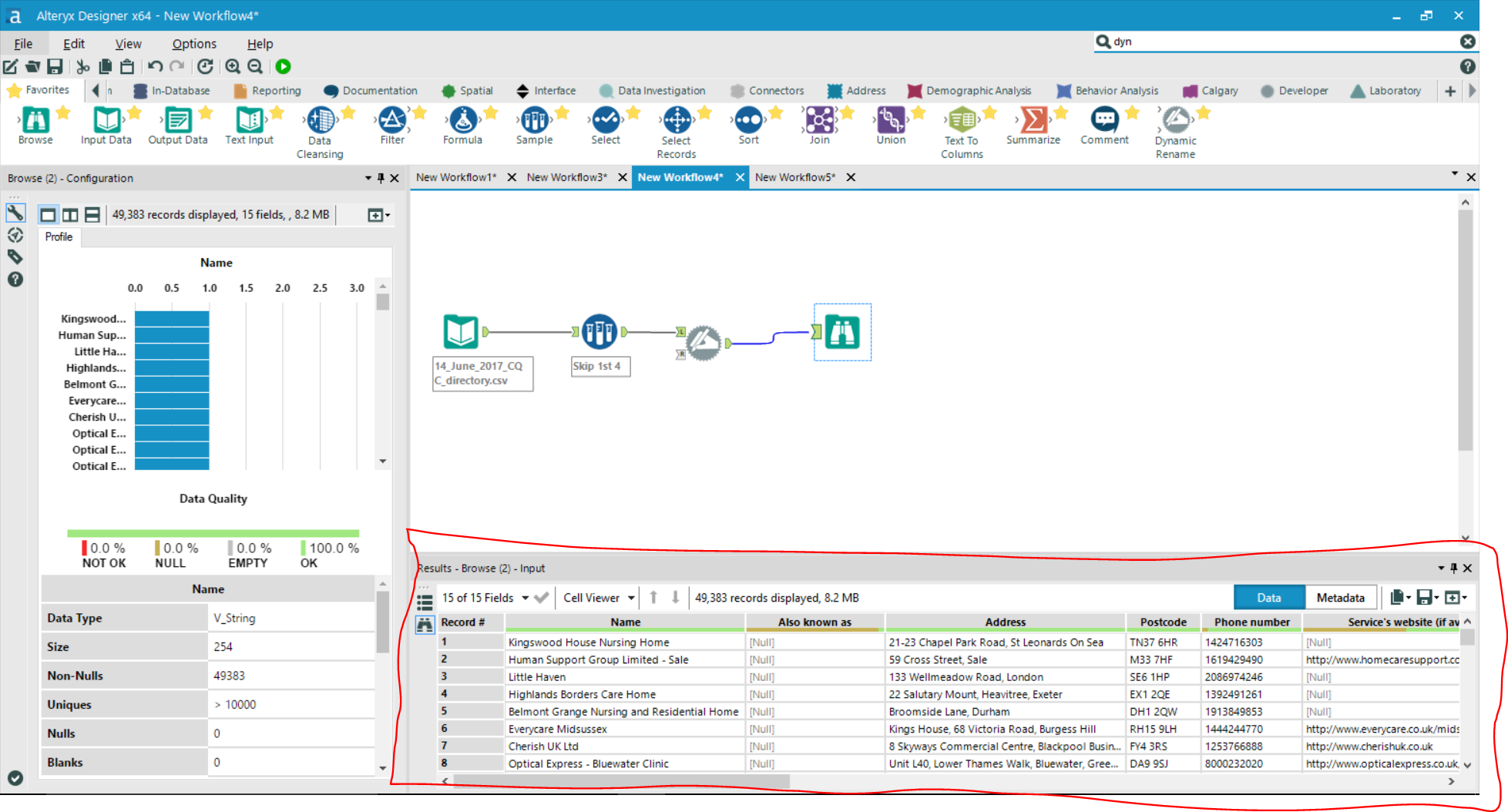Click the Browse tool node on canvas
The height and width of the screenshot is (812, 1508).
841,332
